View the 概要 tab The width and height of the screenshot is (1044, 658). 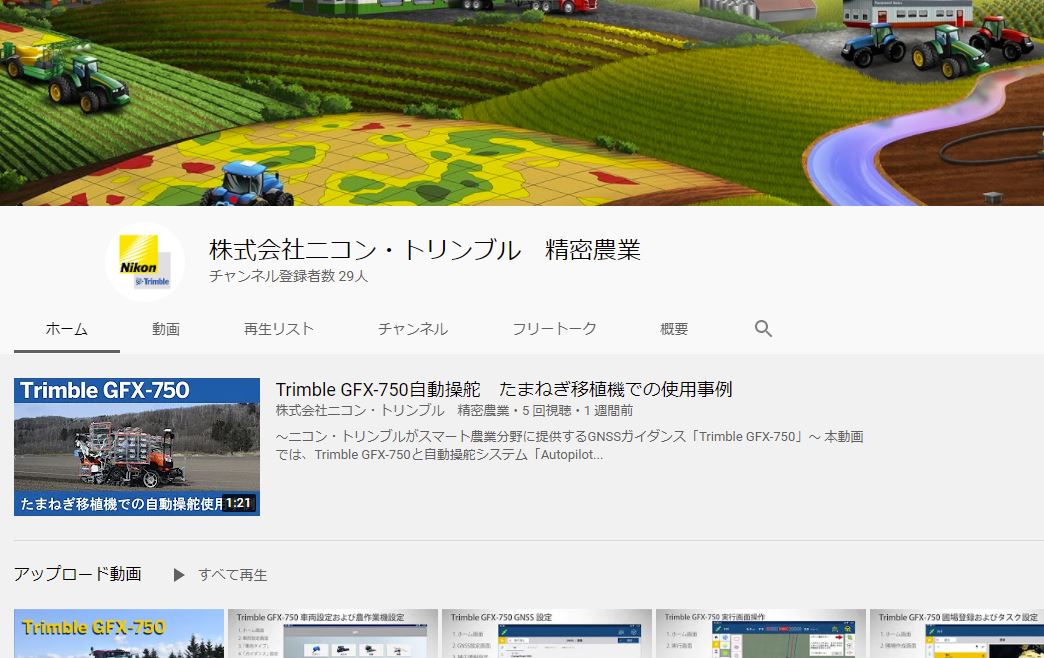(674, 328)
